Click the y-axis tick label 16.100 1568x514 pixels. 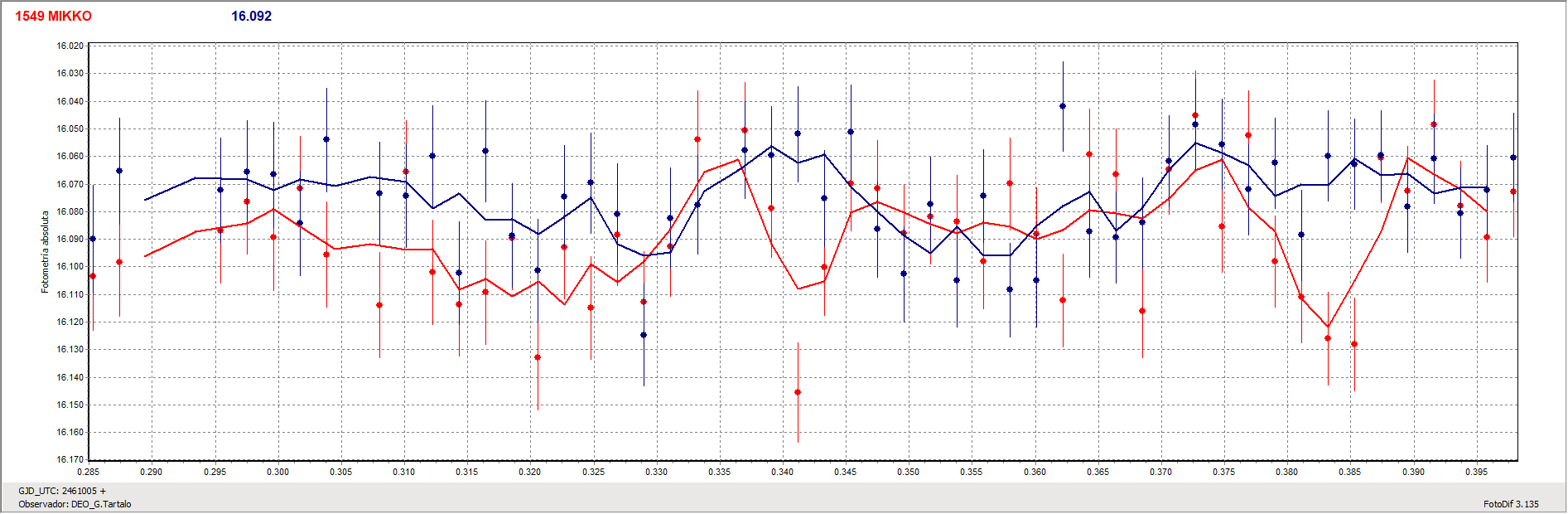(x=70, y=267)
